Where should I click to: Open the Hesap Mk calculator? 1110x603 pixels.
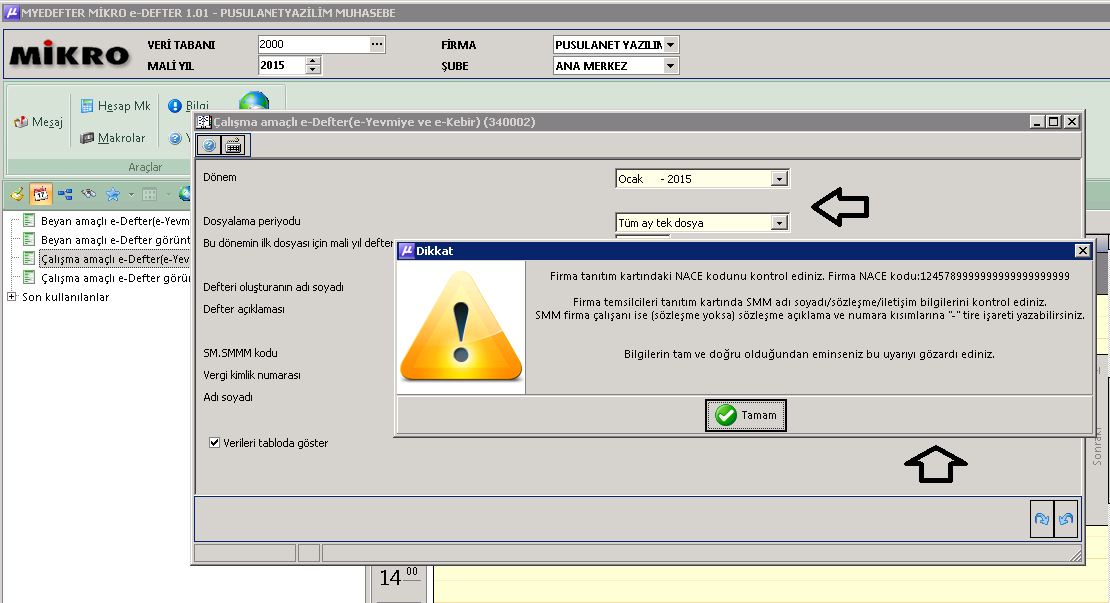(115, 106)
